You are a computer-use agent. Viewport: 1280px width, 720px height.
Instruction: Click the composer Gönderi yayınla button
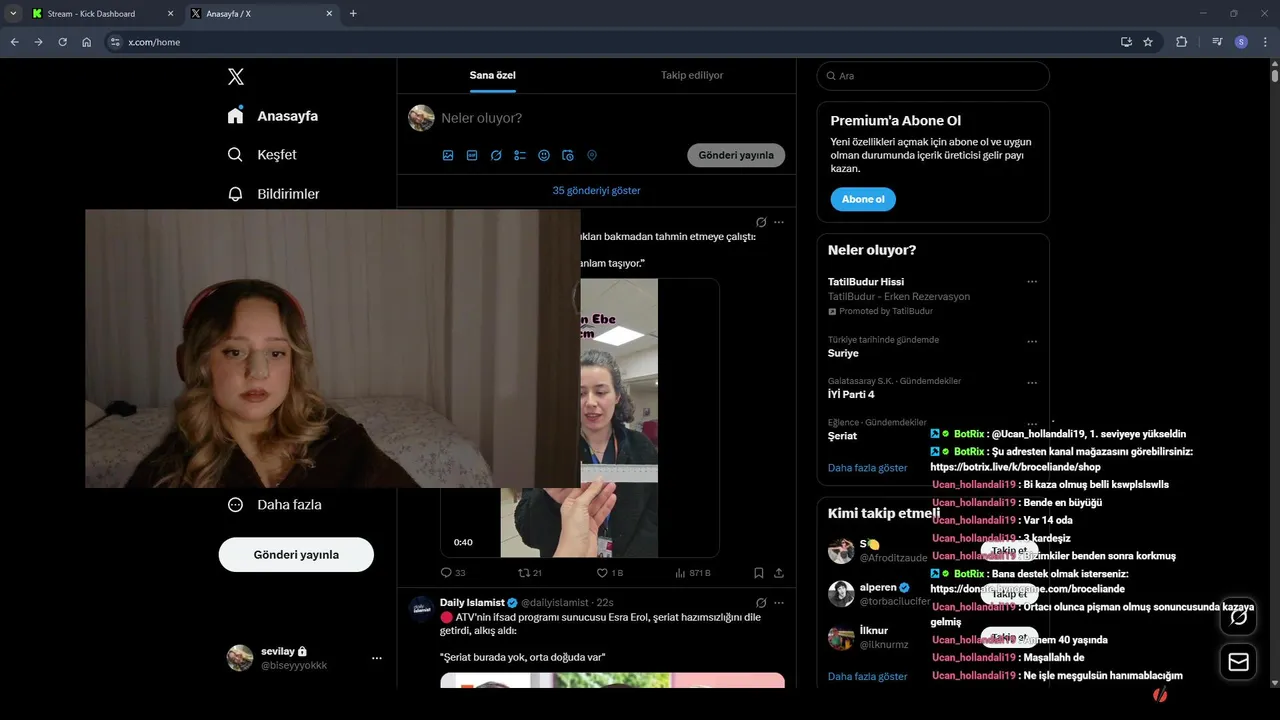pyautogui.click(x=736, y=156)
